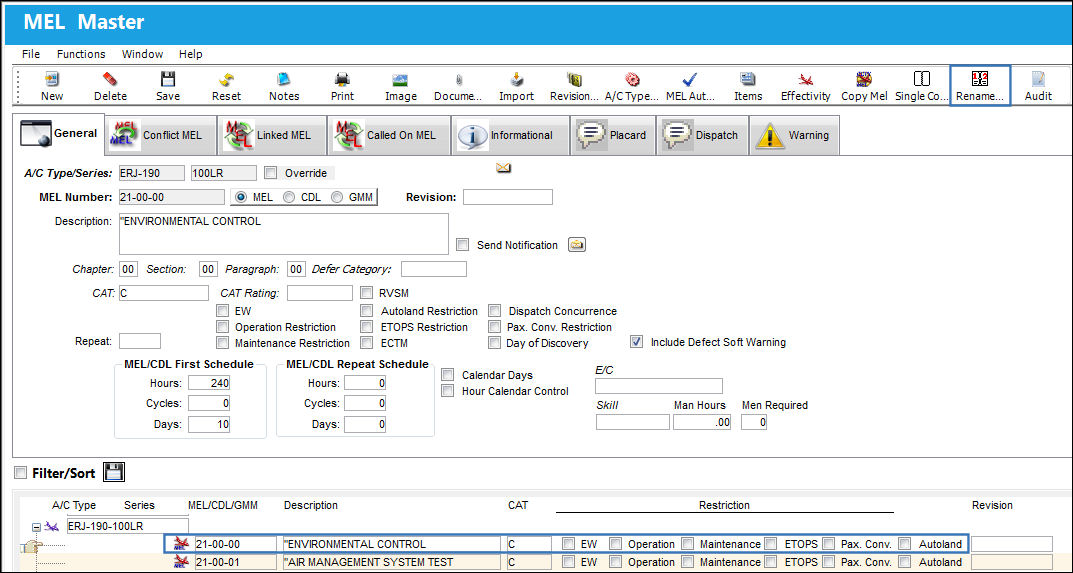The image size is (1073, 573).
Task: Switch to the Conflict MEL tab
Action: point(161,136)
